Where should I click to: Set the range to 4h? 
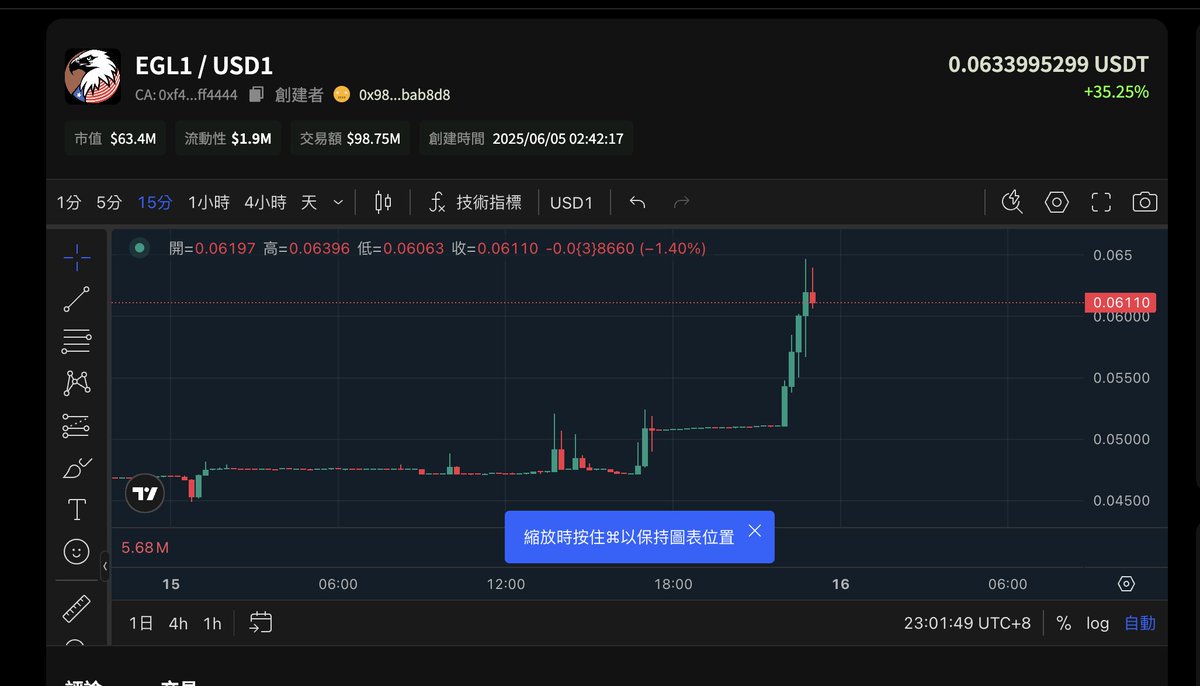click(178, 623)
